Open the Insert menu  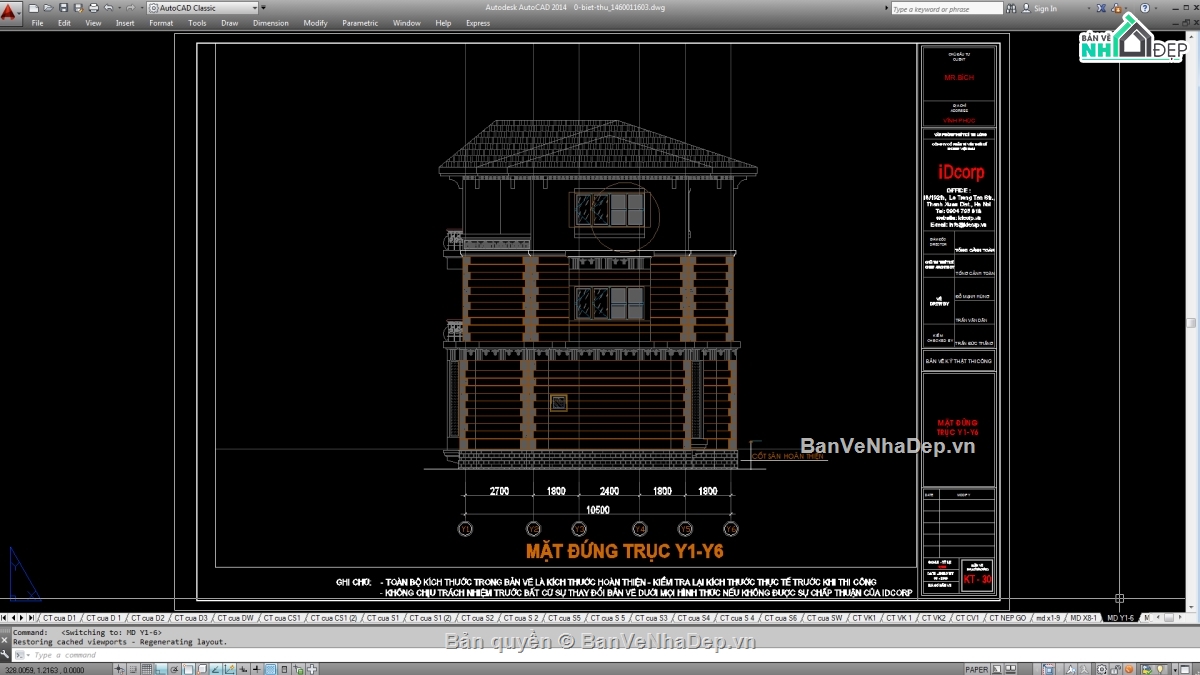point(125,23)
